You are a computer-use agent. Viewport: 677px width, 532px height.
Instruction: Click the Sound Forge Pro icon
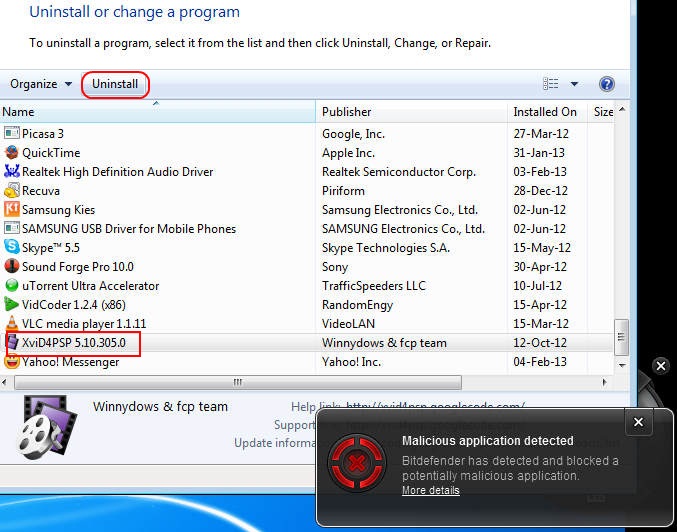[x=12, y=266]
